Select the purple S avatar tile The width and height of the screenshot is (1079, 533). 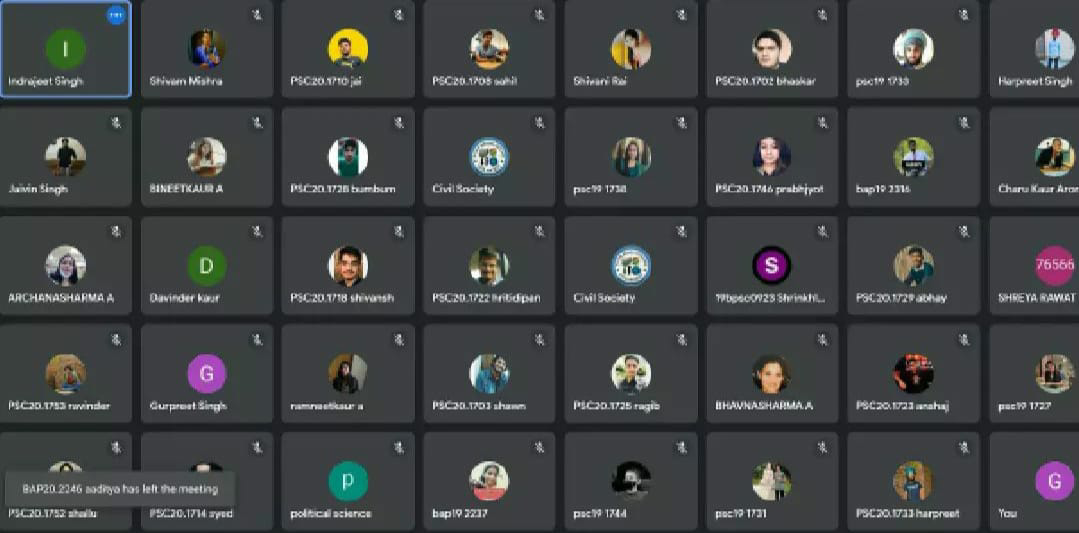771,265
